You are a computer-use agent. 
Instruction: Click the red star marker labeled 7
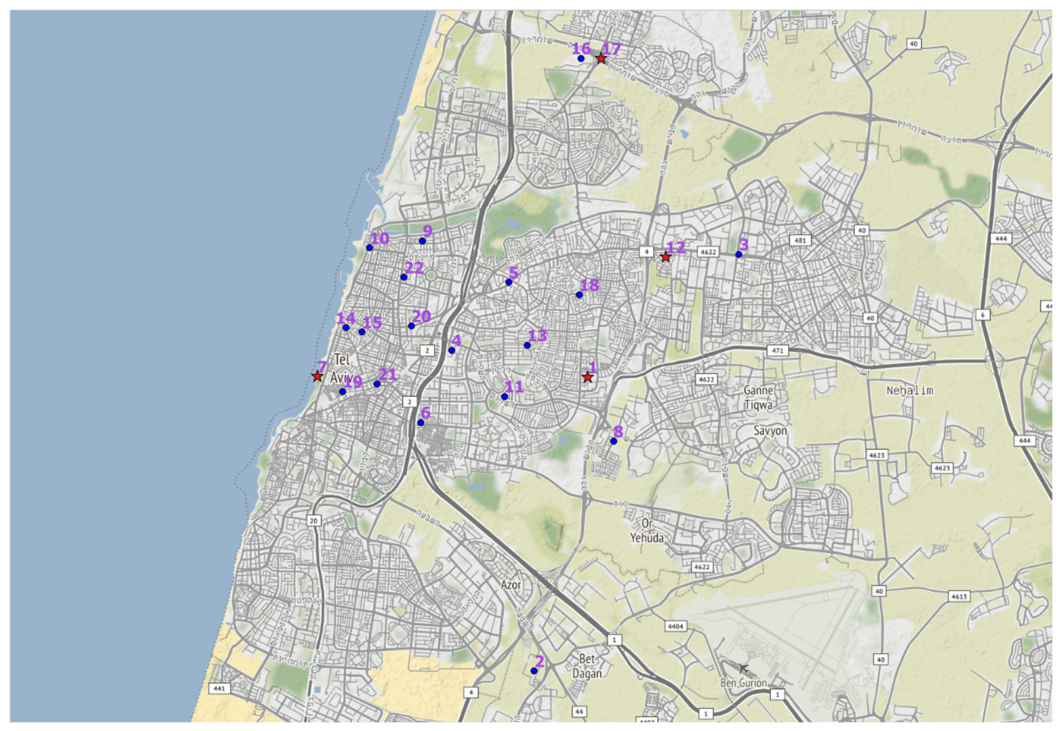[x=317, y=376]
